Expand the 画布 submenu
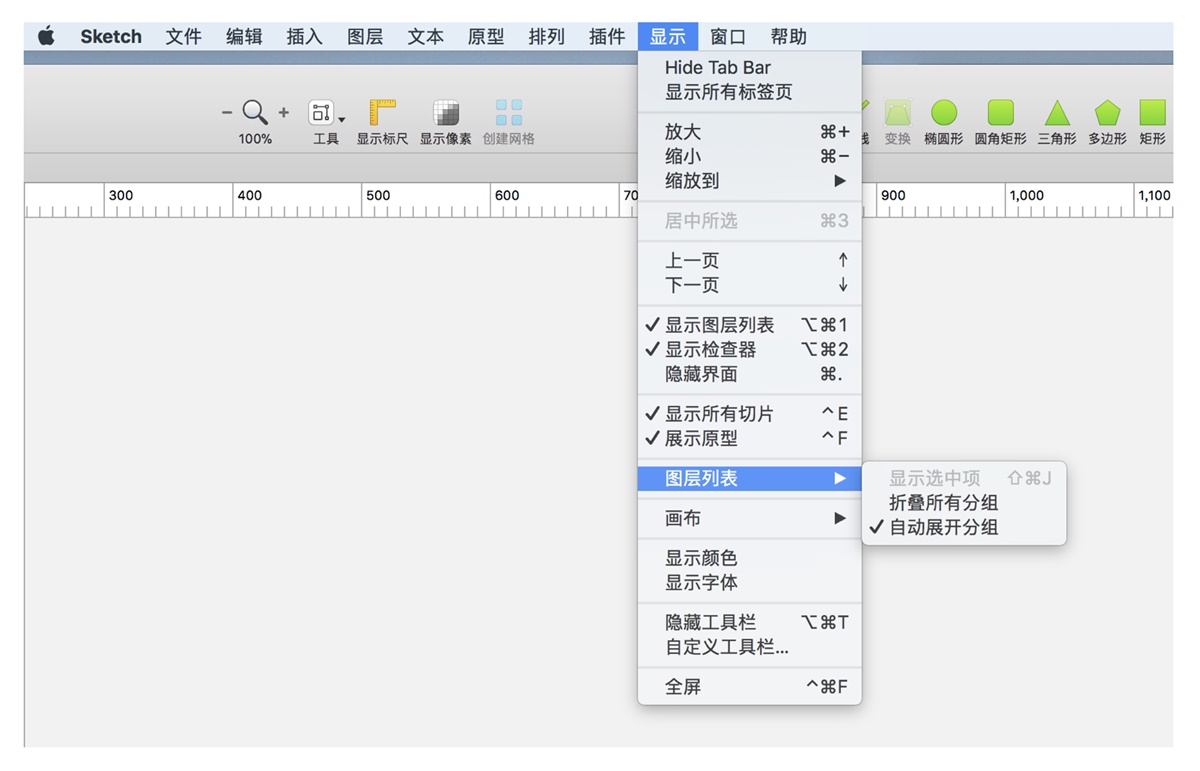The width and height of the screenshot is (1200, 771). point(749,519)
